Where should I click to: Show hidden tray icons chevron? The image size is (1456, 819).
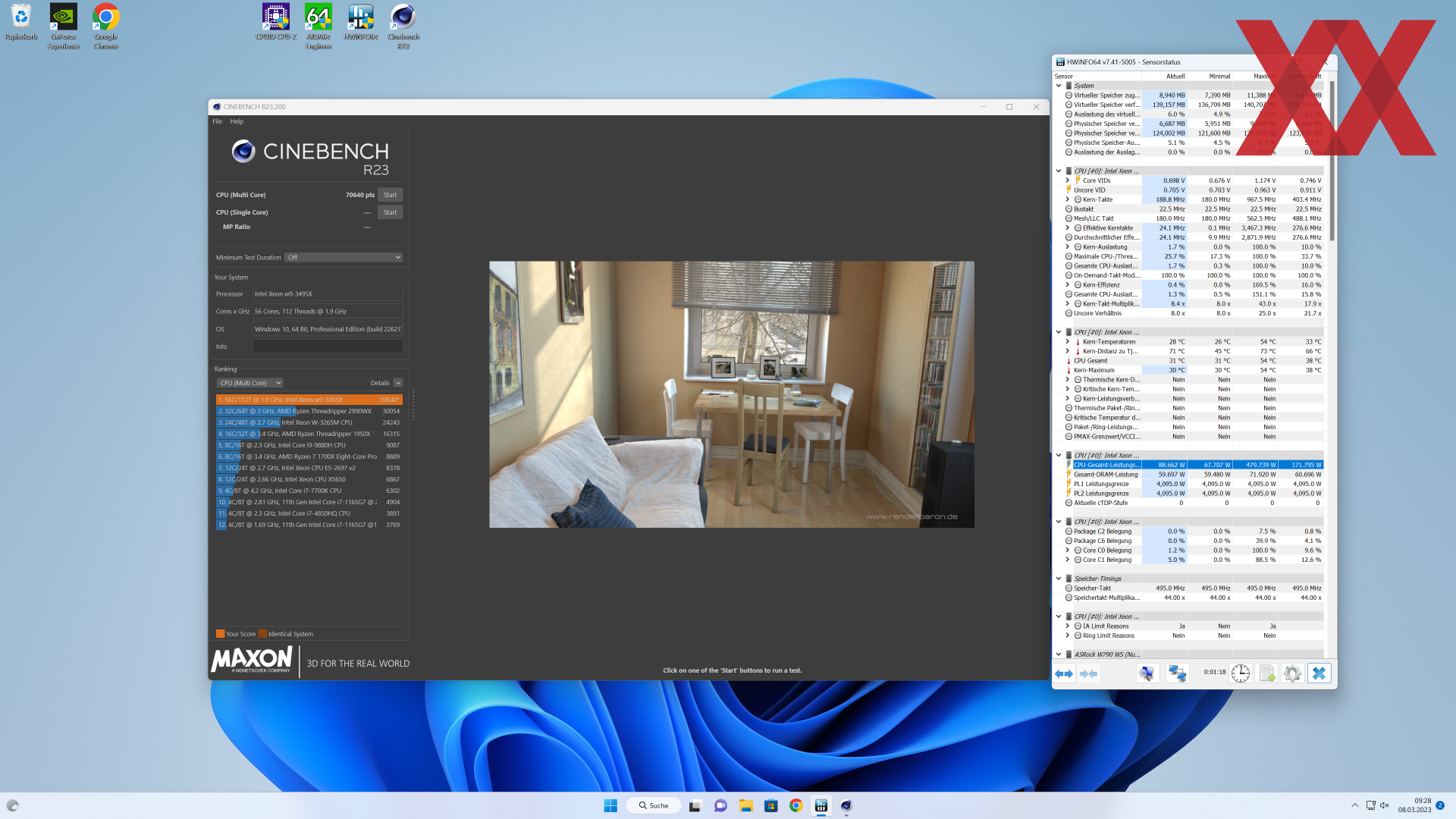(x=1355, y=805)
